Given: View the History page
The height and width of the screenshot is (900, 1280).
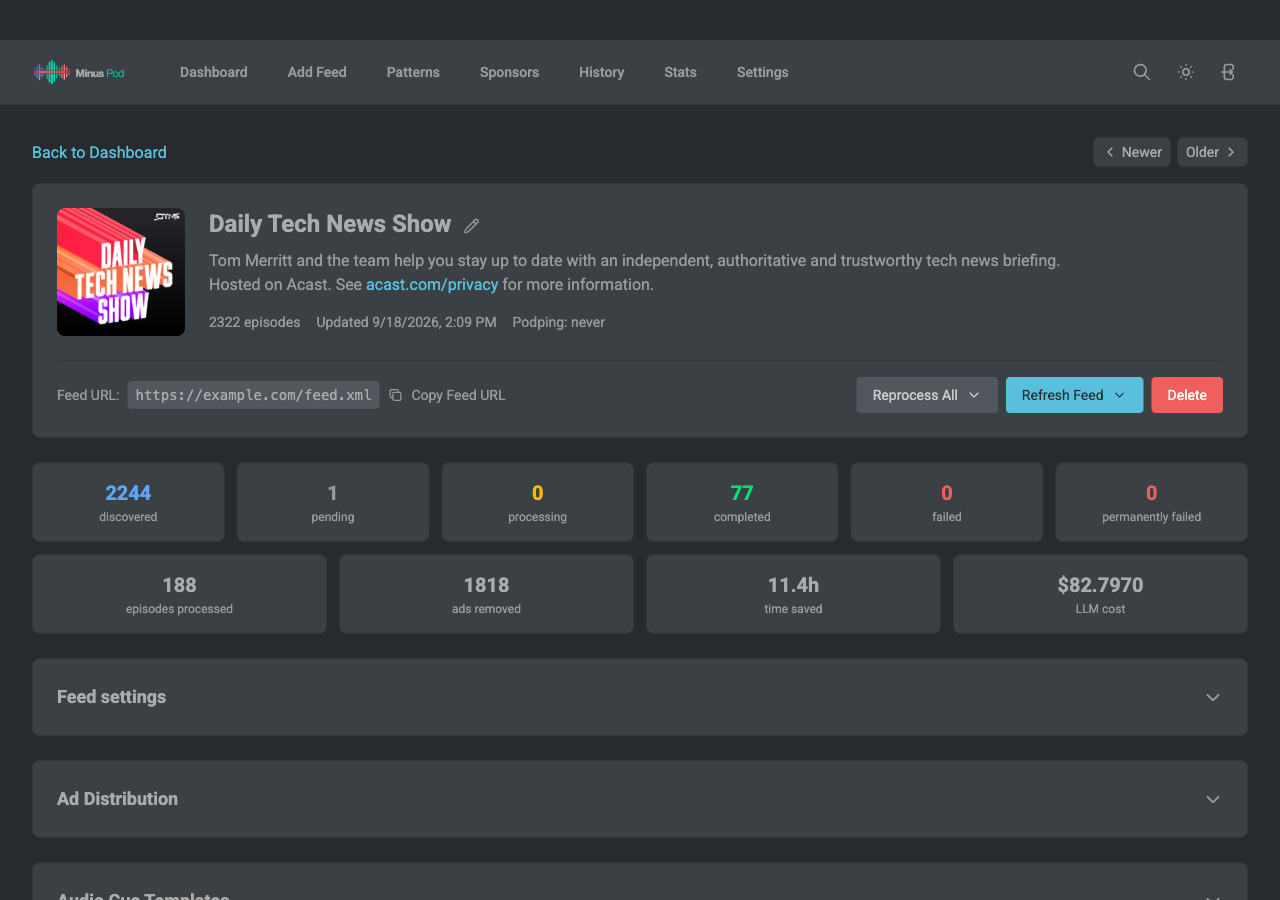Looking at the screenshot, I should [601, 72].
